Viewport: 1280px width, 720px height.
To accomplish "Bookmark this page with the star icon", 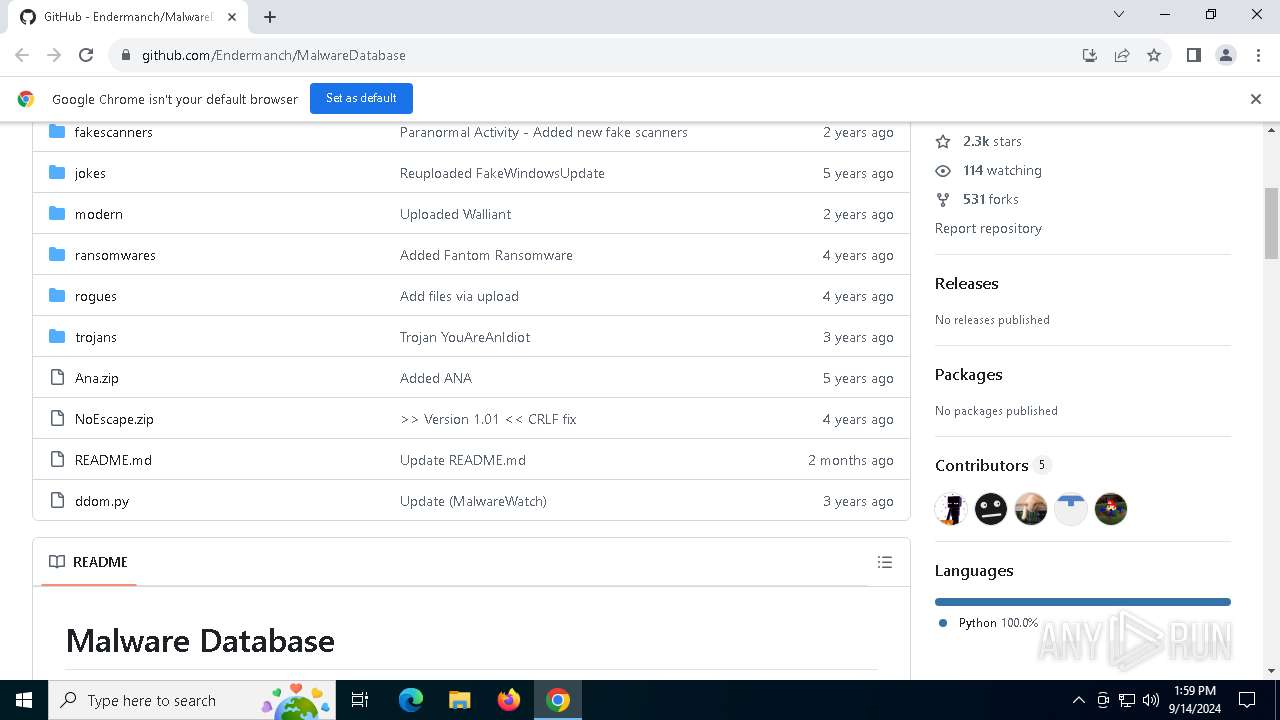I will point(1154,55).
